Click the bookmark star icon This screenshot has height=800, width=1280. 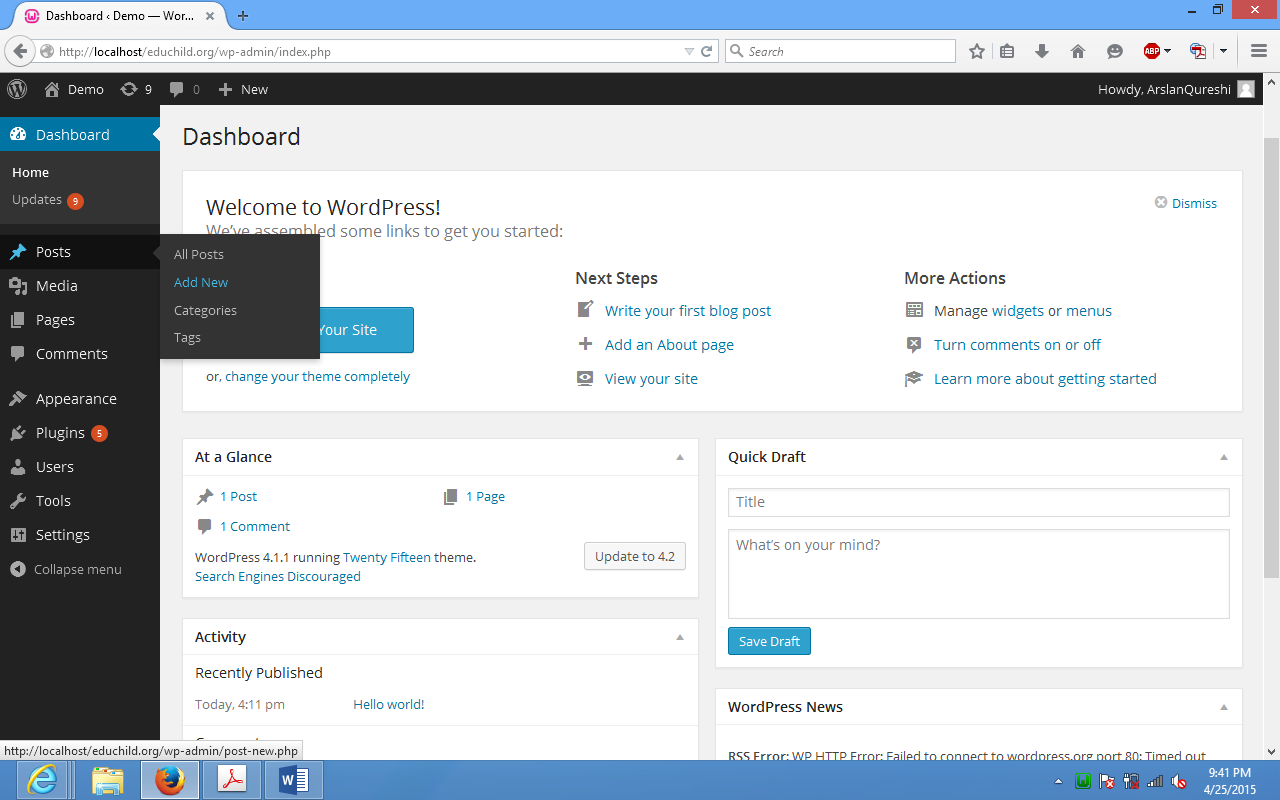coord(977,51)
